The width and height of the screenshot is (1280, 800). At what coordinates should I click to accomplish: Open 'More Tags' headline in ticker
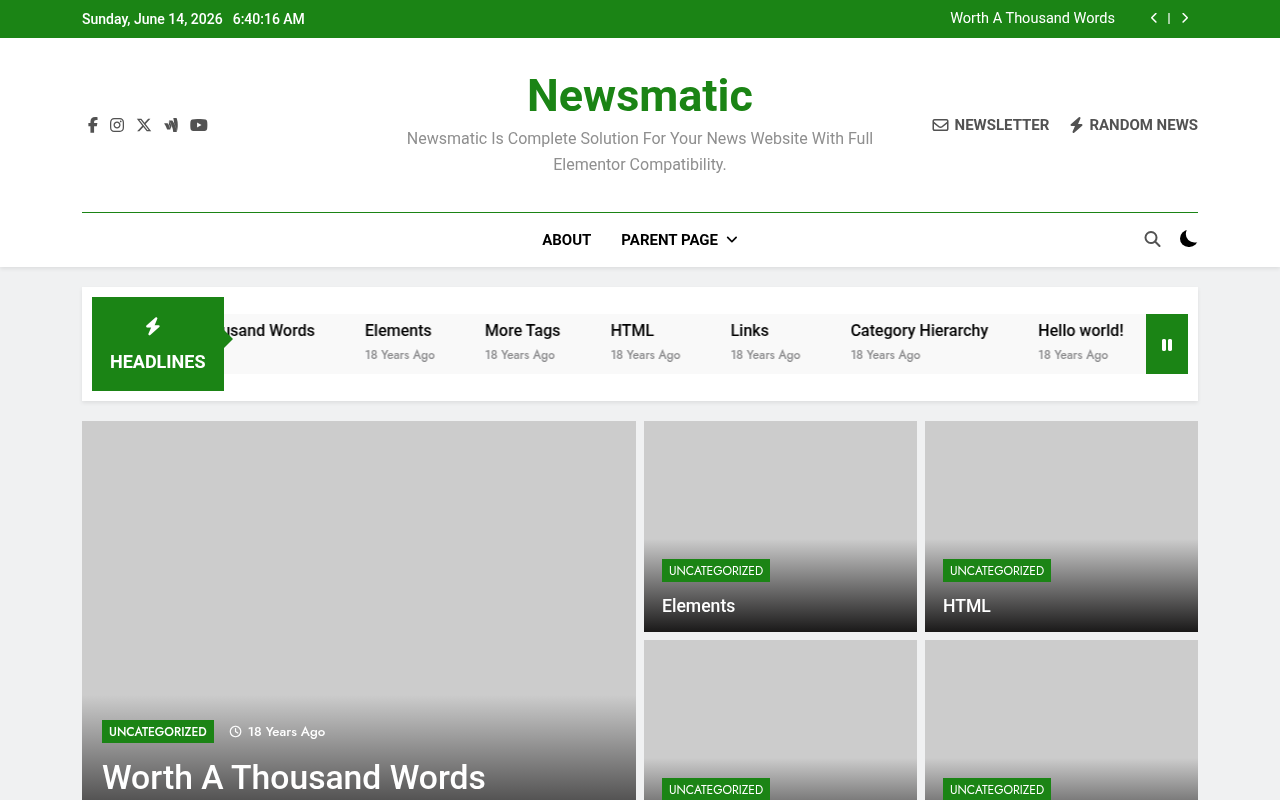coord(522,330)
